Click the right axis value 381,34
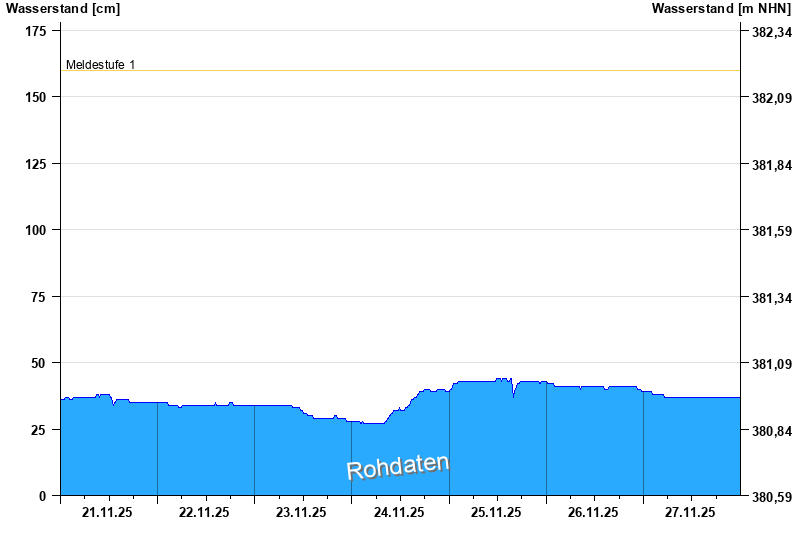800x550 pixels. click(x=772, y=298)
